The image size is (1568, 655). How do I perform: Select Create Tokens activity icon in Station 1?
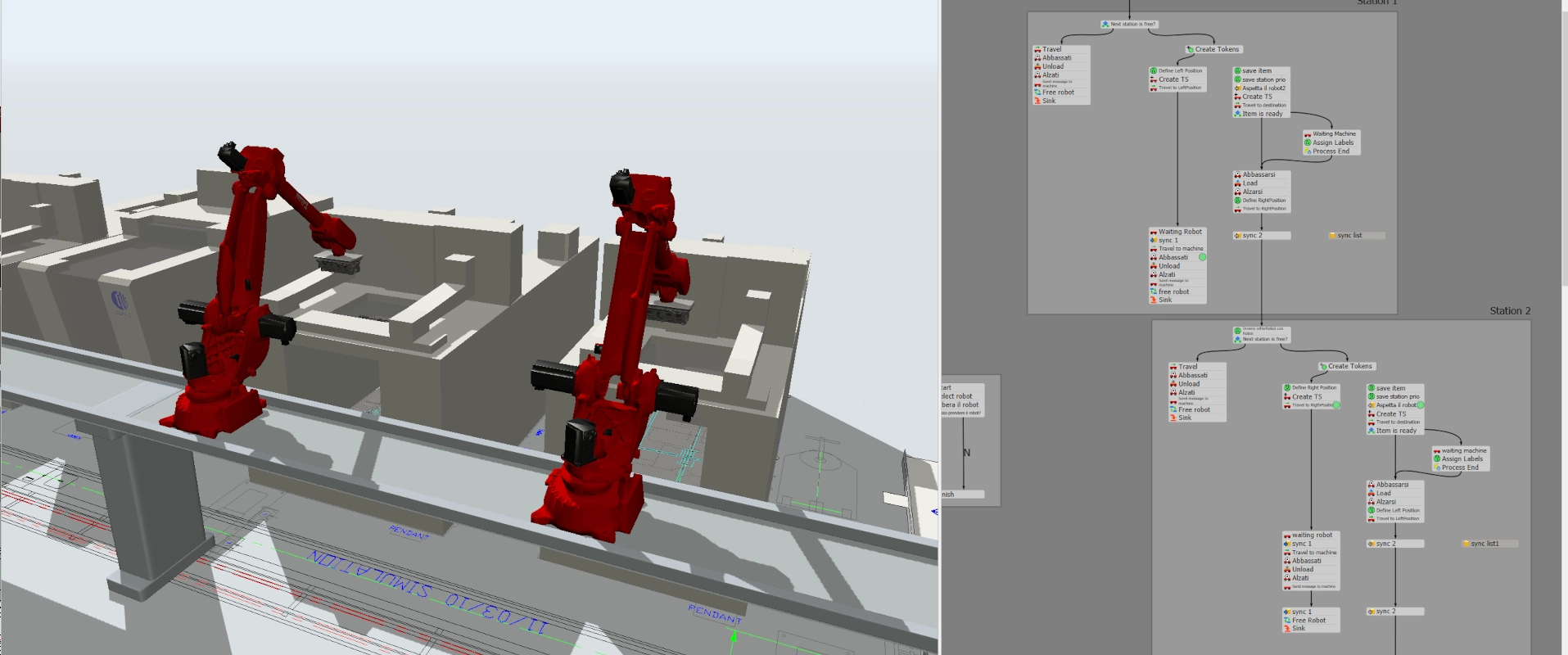(1191, 49)
